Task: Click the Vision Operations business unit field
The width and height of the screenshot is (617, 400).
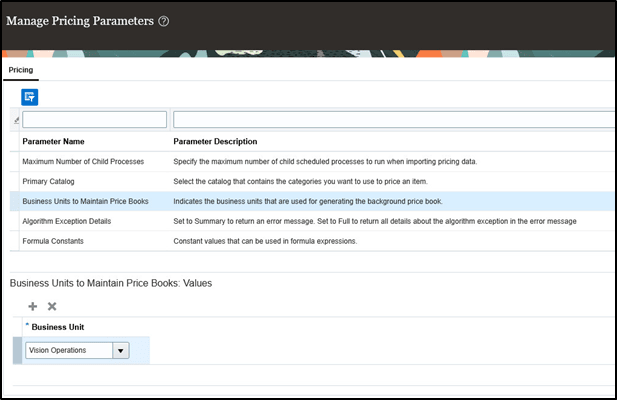Action: tap(69, 350)
